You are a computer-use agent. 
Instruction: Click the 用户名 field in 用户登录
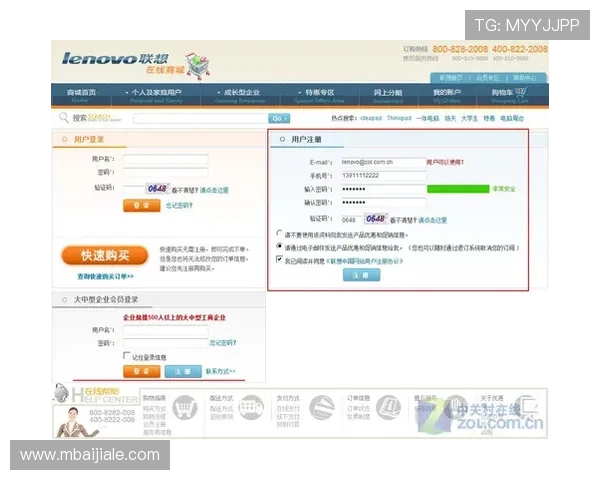coord(166,159)
